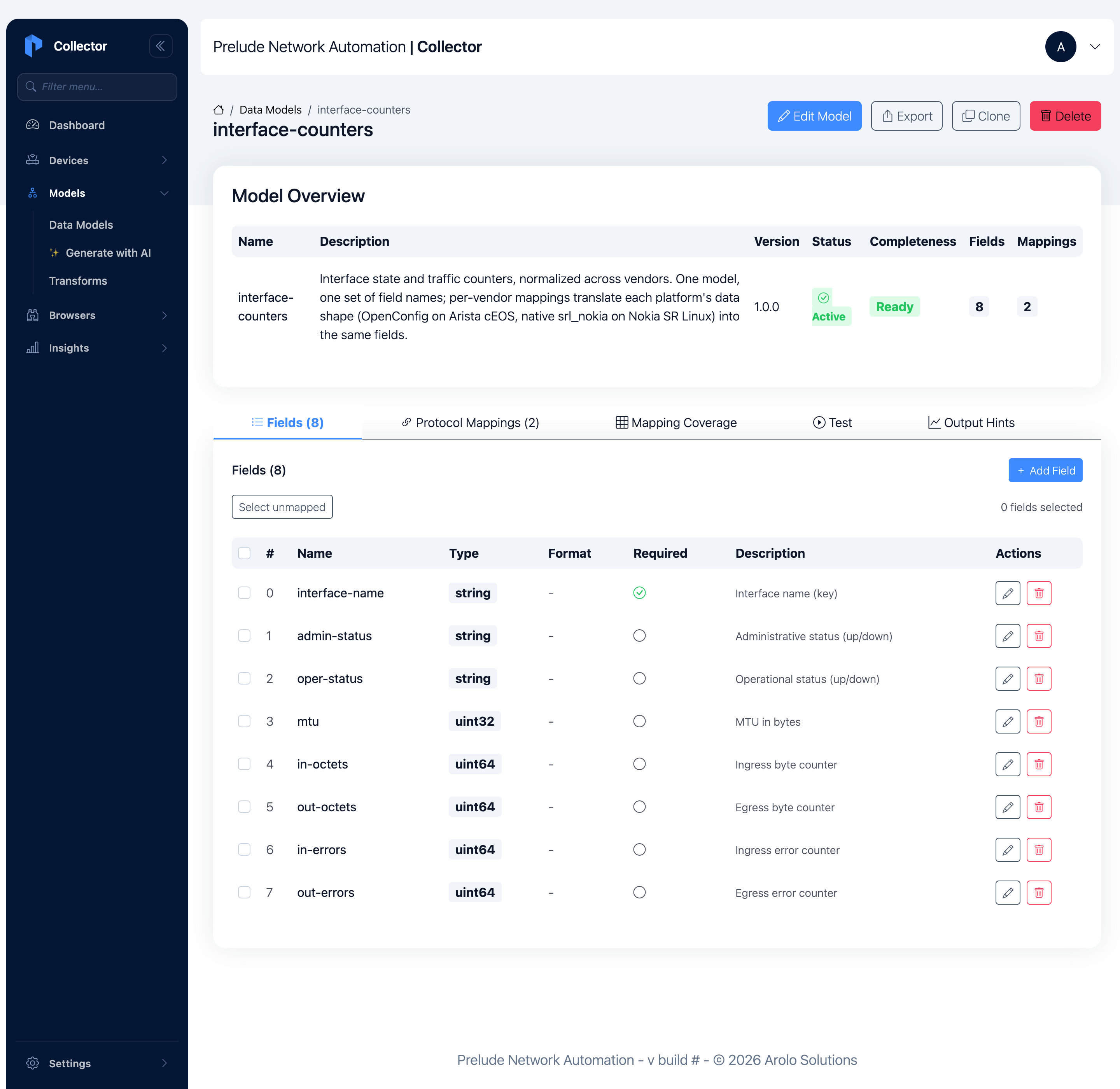The image size is (1120, 1089).
Task: Toggle required indicator for interface-name
Action: pos(639,593)
